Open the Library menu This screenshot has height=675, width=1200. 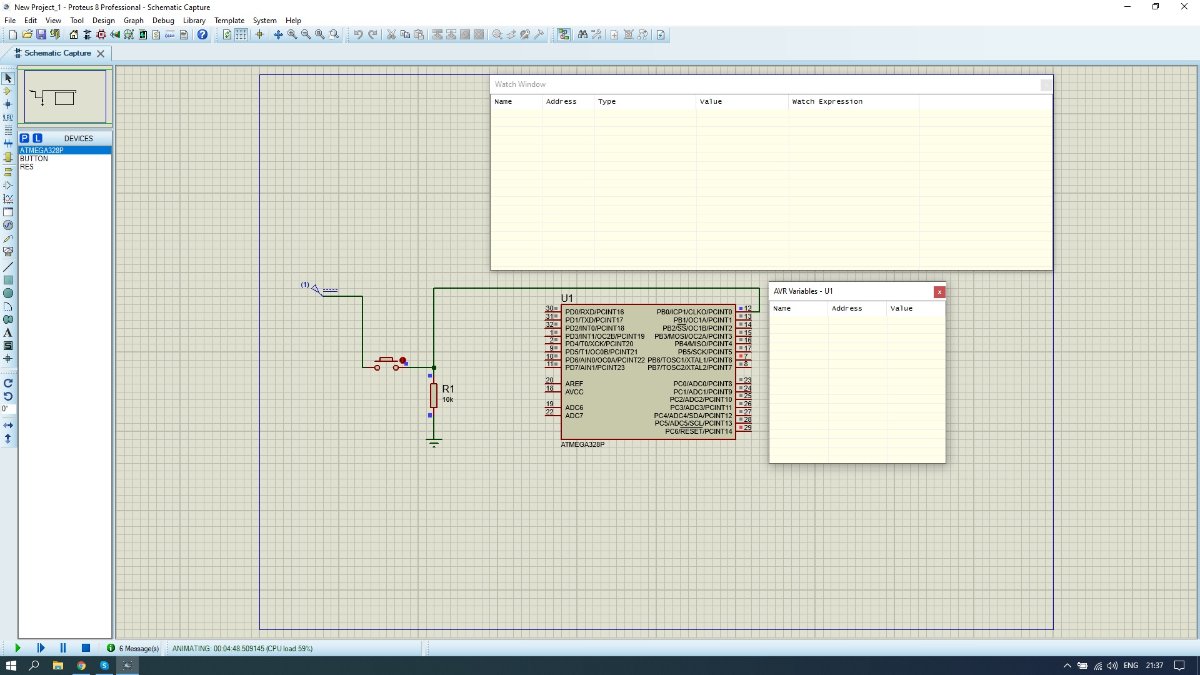(x=194, y=20)
